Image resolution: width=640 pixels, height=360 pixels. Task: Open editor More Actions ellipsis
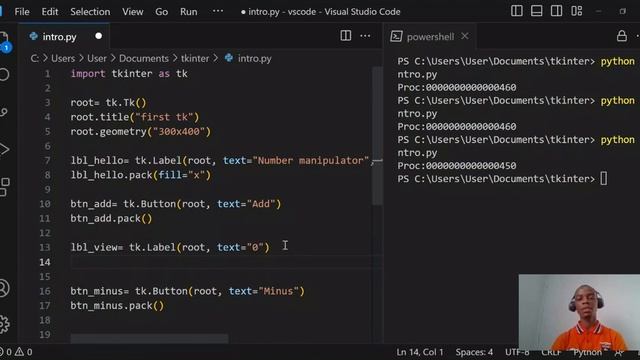point(365,36)
